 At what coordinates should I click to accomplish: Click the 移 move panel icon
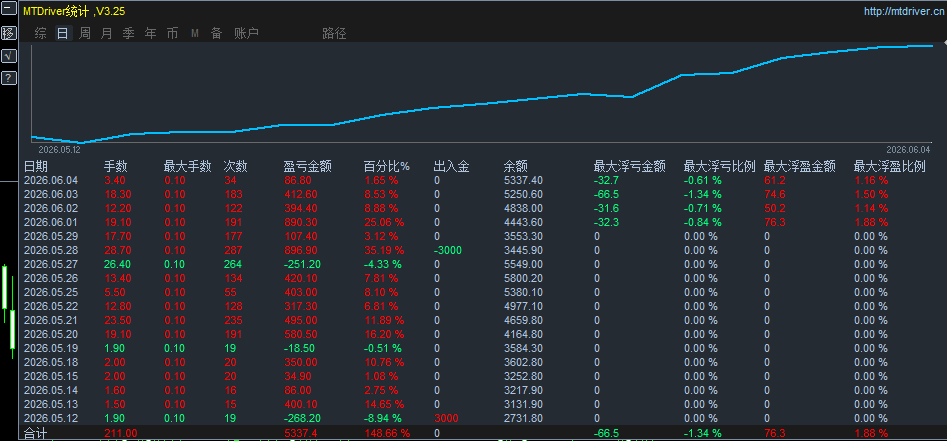(9, 33)
